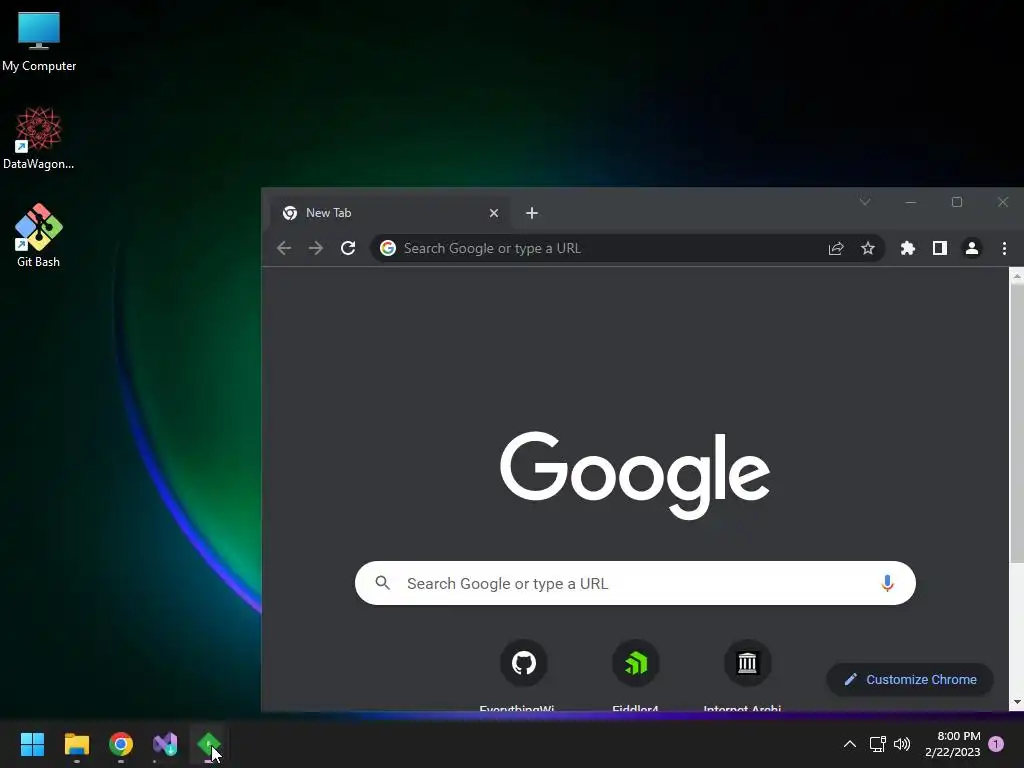
Task: Open the notification badge showing 1
Action: (996, 744)
